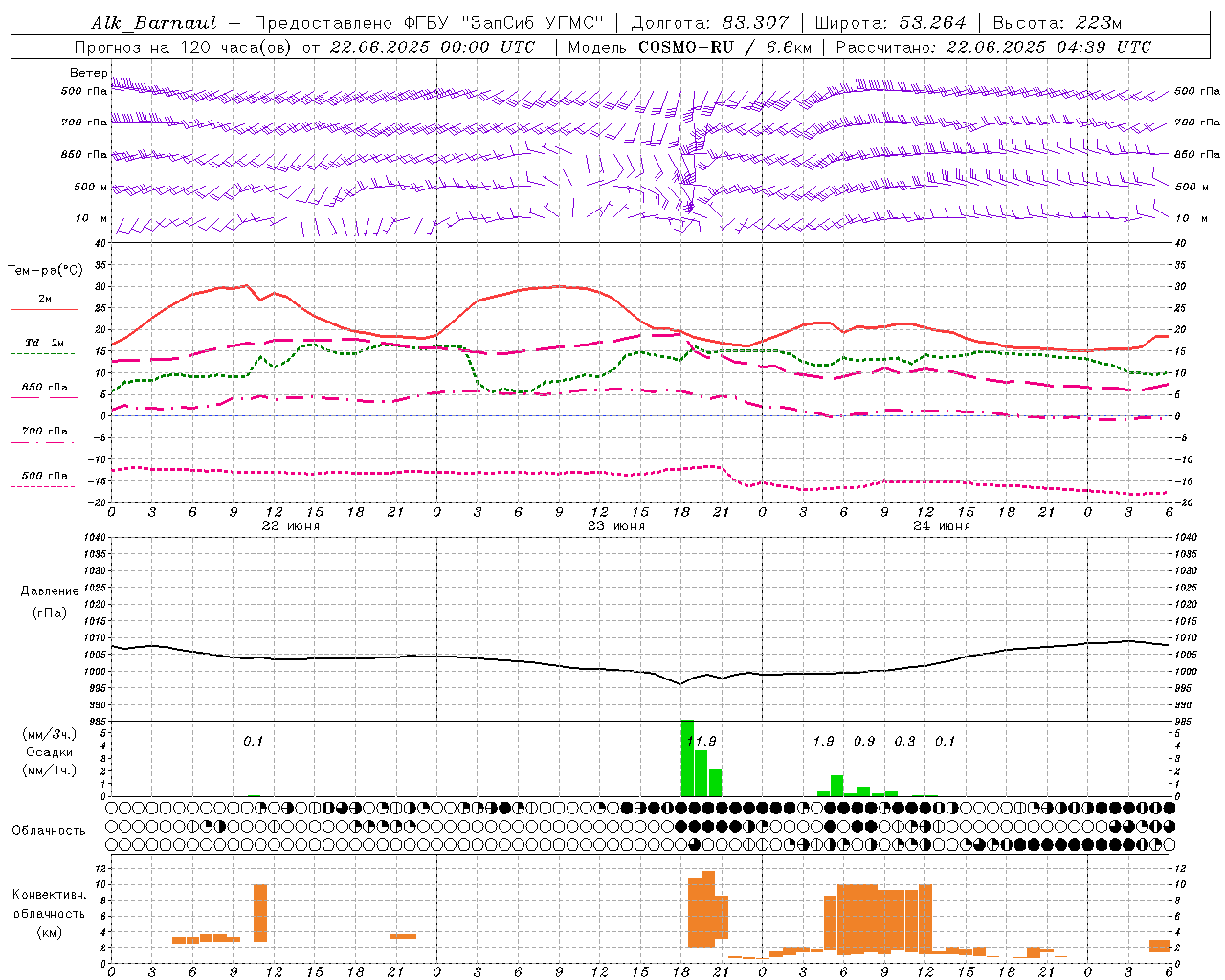Click the 23 июня date label
Screen dimensions: 1225x980
(x=615, y=526)
